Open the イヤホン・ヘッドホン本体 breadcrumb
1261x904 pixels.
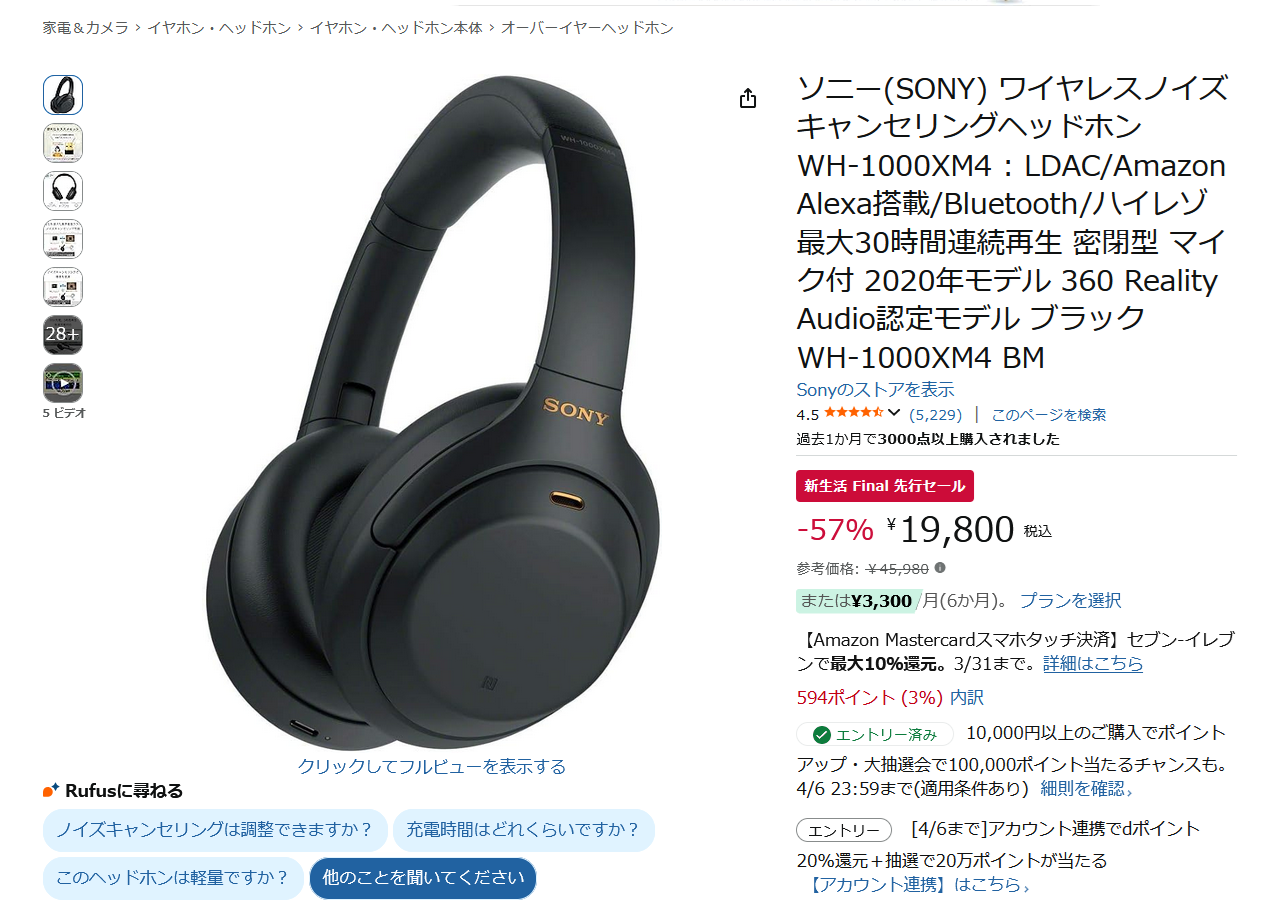point(396,28)
